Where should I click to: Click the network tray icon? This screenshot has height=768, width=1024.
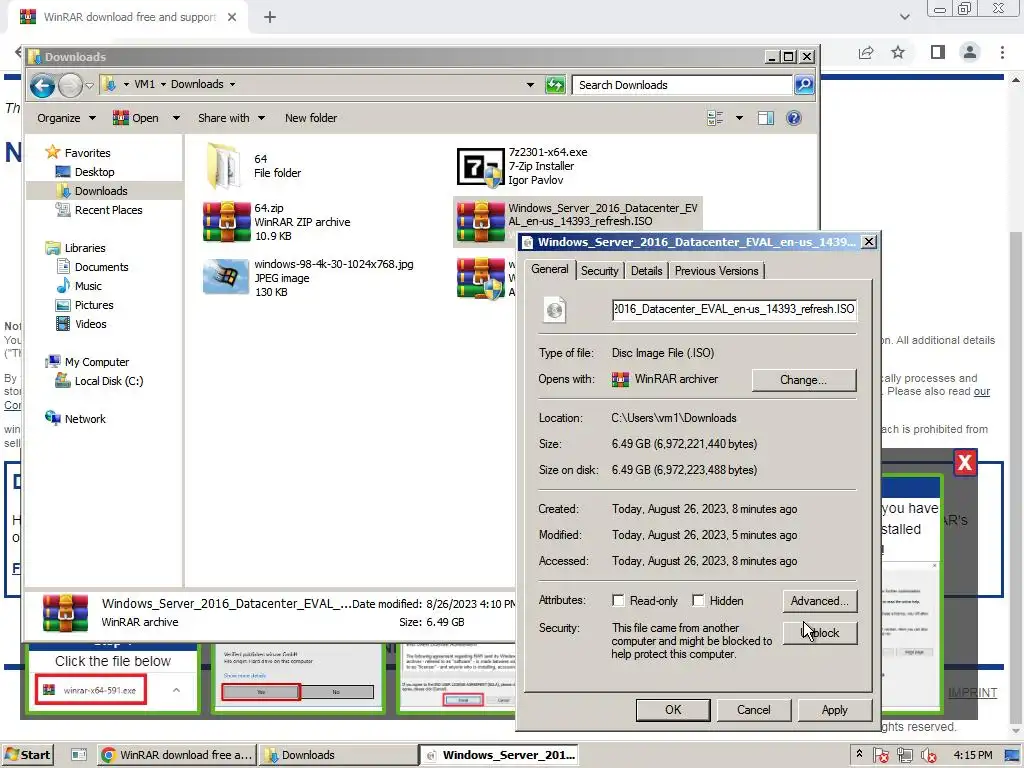tap(904, 755)
